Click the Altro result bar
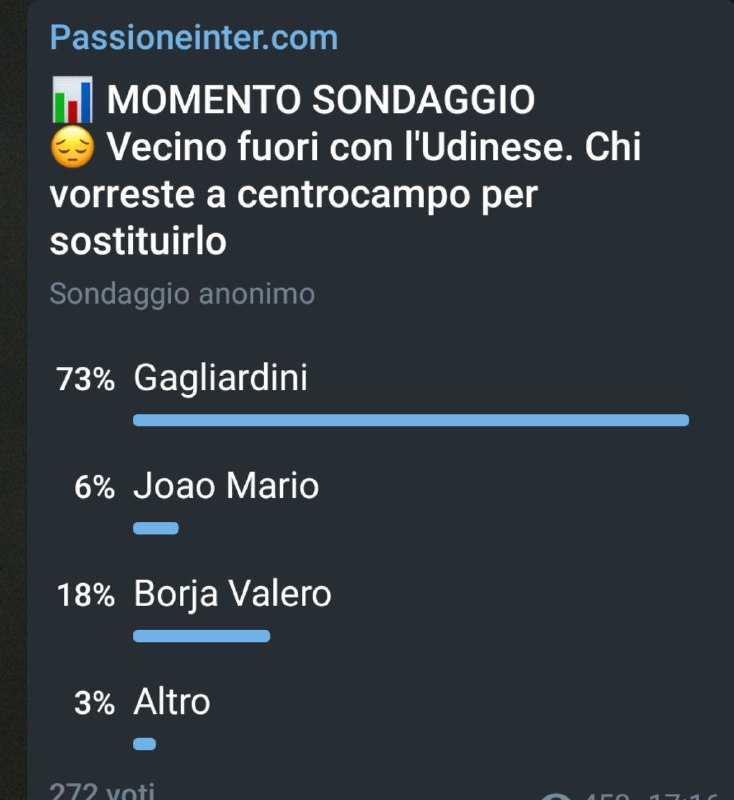 145,744
